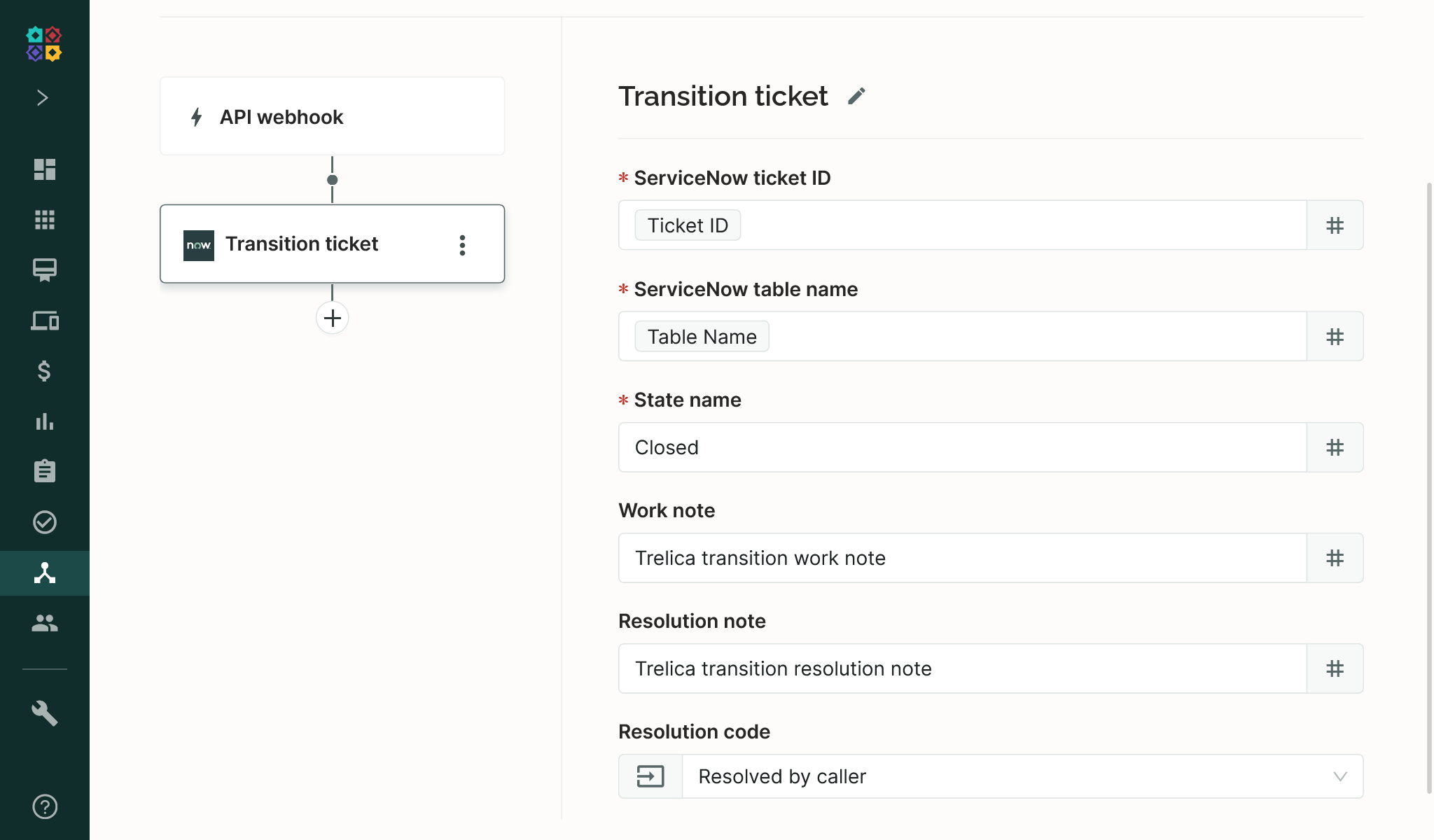
Task: Open the bar chart Reports icon
Action: (x=45, y=421)
